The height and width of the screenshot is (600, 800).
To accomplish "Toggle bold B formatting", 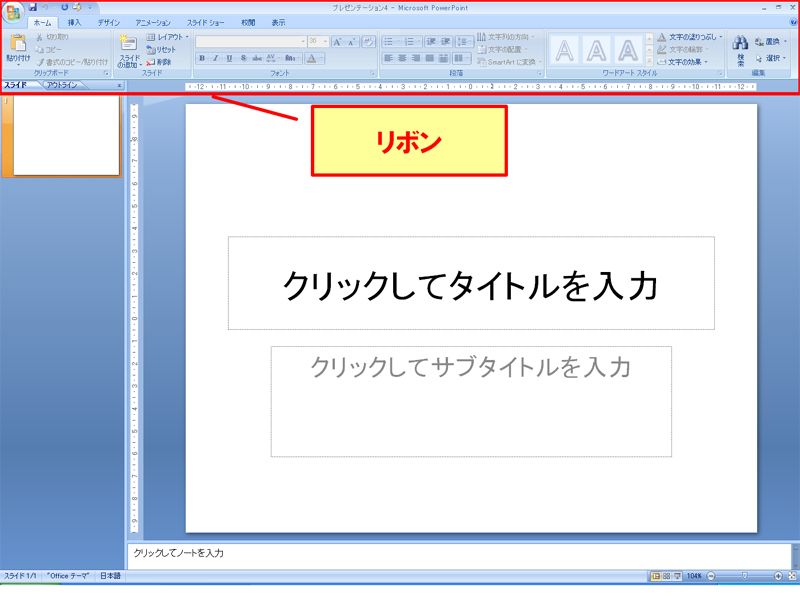I will tap(202, 58).
